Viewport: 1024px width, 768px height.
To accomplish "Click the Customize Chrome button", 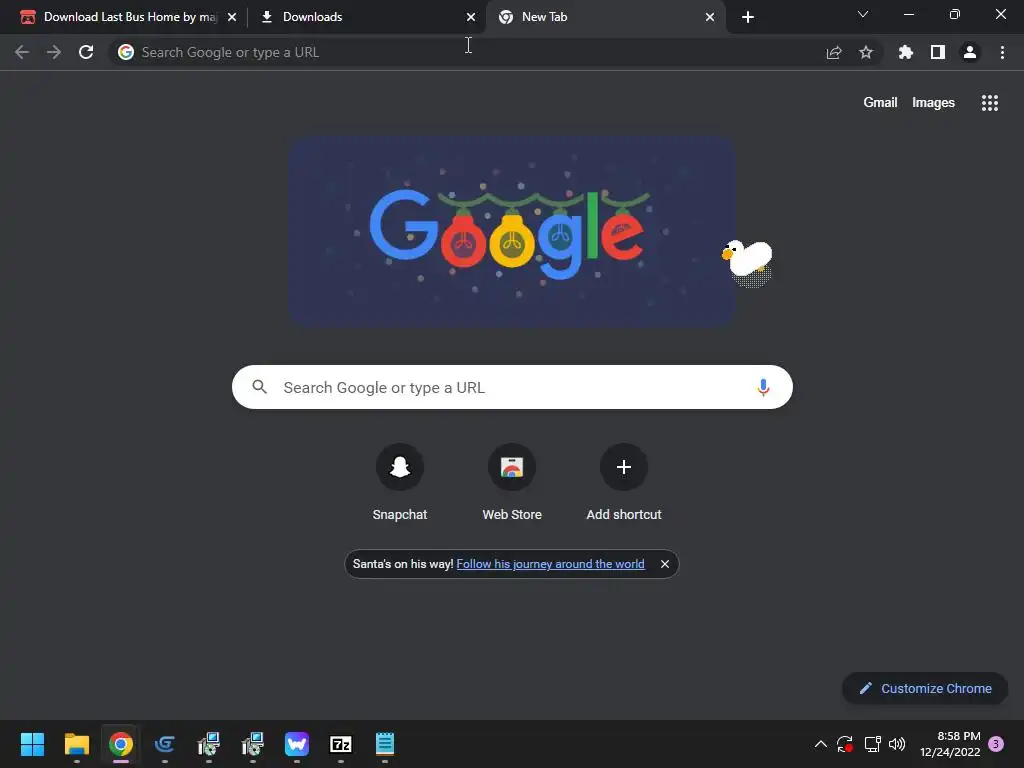I will coord(925,688).
